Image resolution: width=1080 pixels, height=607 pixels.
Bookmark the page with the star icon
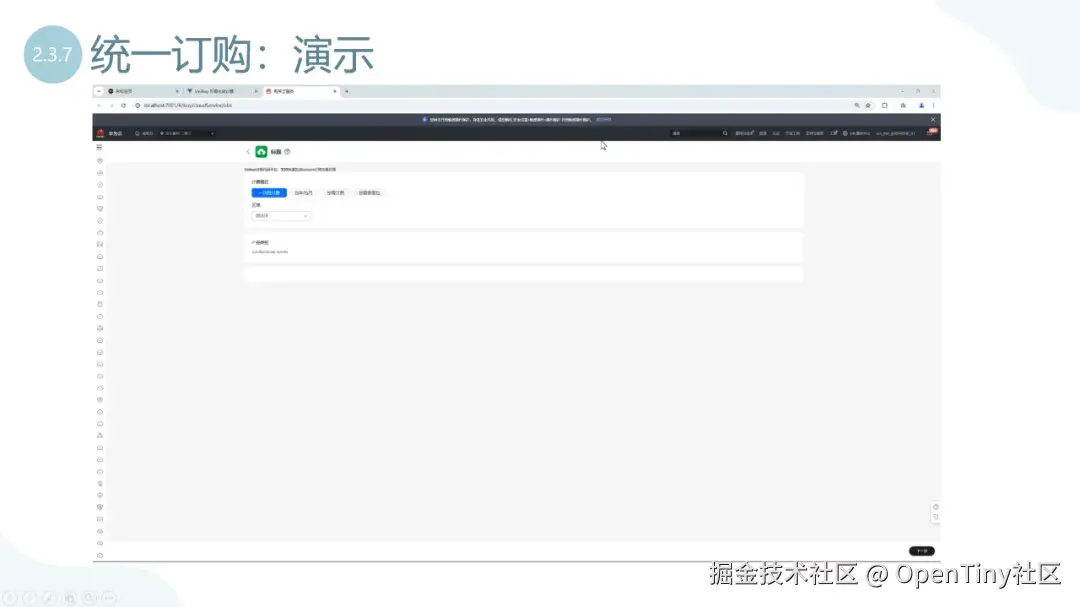868,105
